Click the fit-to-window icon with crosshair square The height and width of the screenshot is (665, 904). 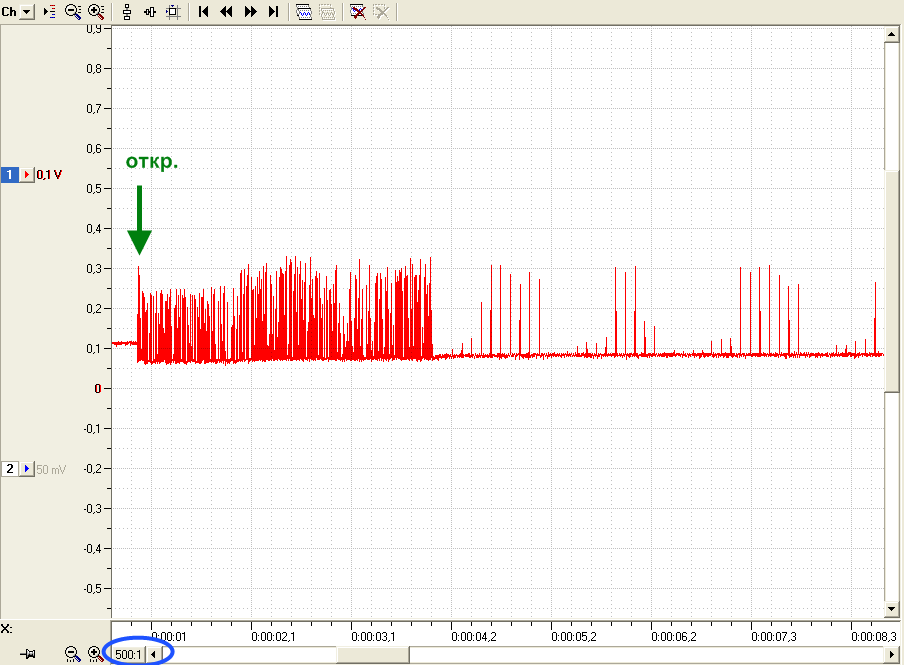click(173, 12)
